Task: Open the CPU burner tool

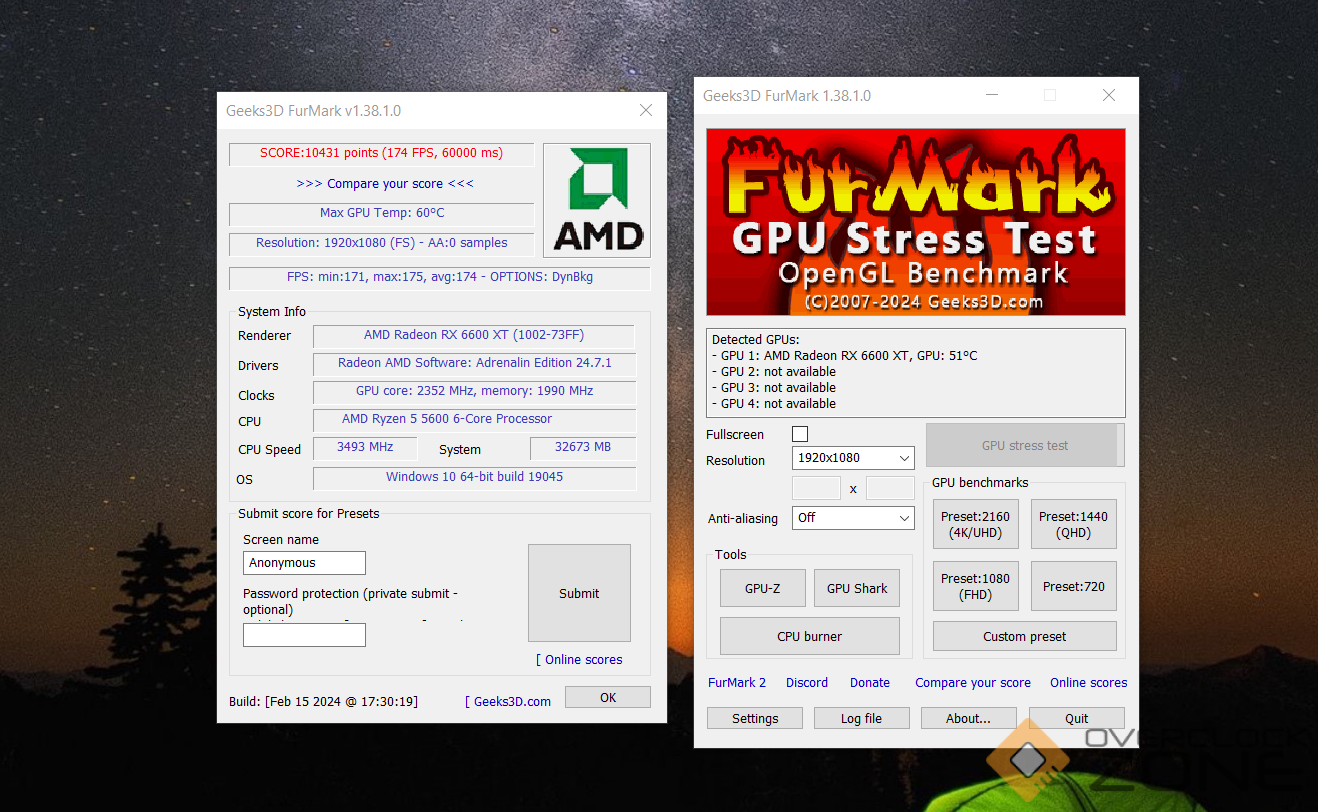Action: [810, 636]
